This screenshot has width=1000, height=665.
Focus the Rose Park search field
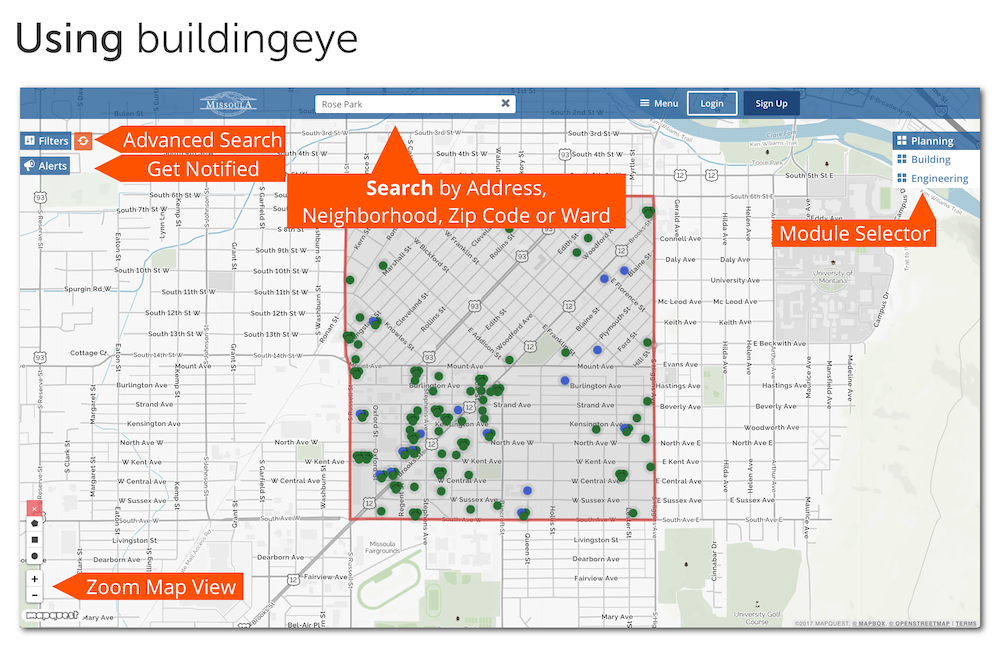coord(415,104)
